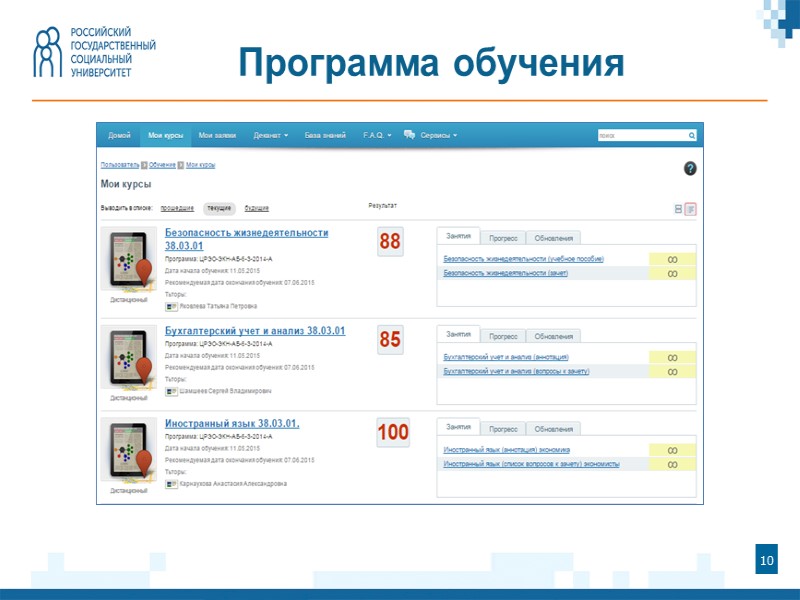Select the текущие courses filter

pos(219,208)
